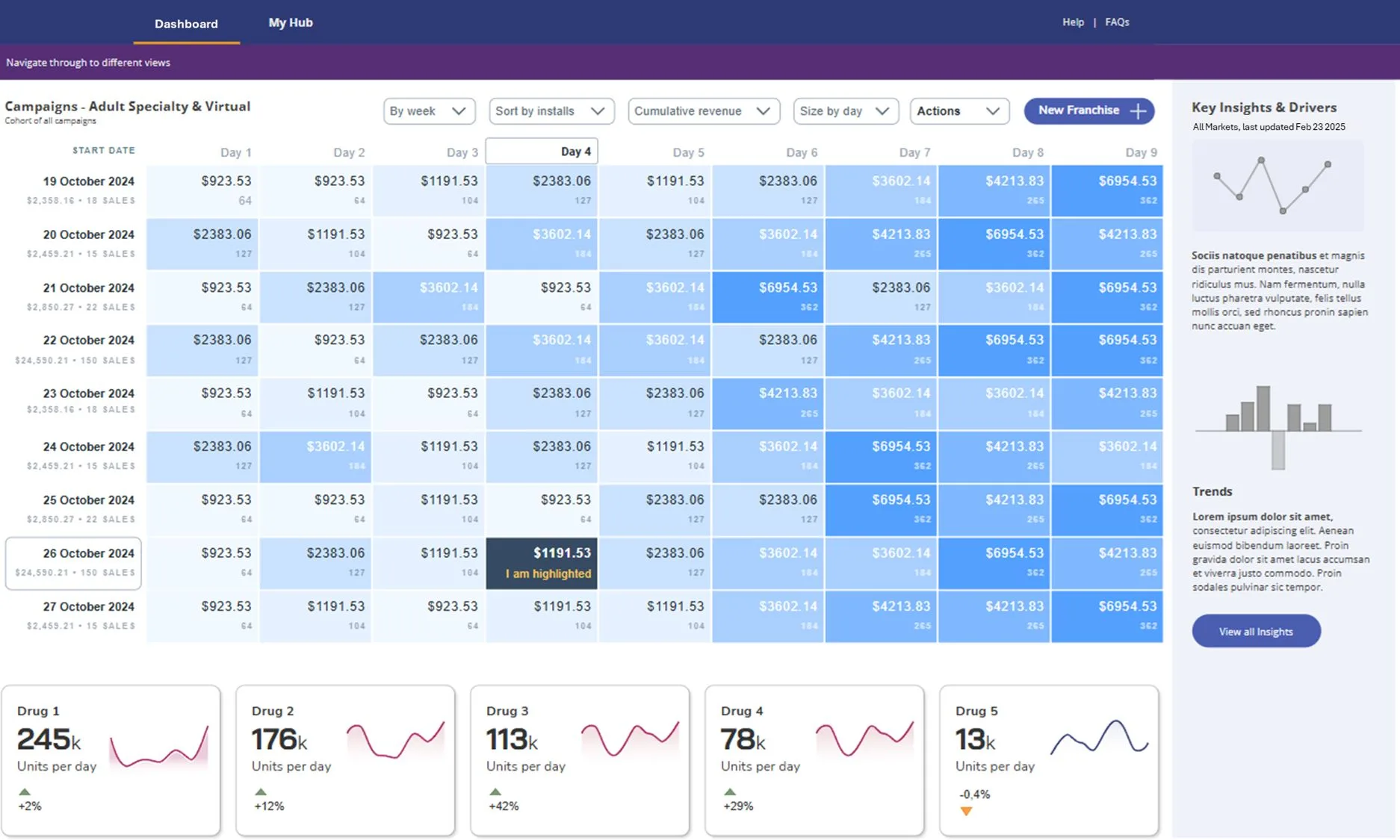
Task: Click the green up arrow on Drug 3
Action: point(495,791)
